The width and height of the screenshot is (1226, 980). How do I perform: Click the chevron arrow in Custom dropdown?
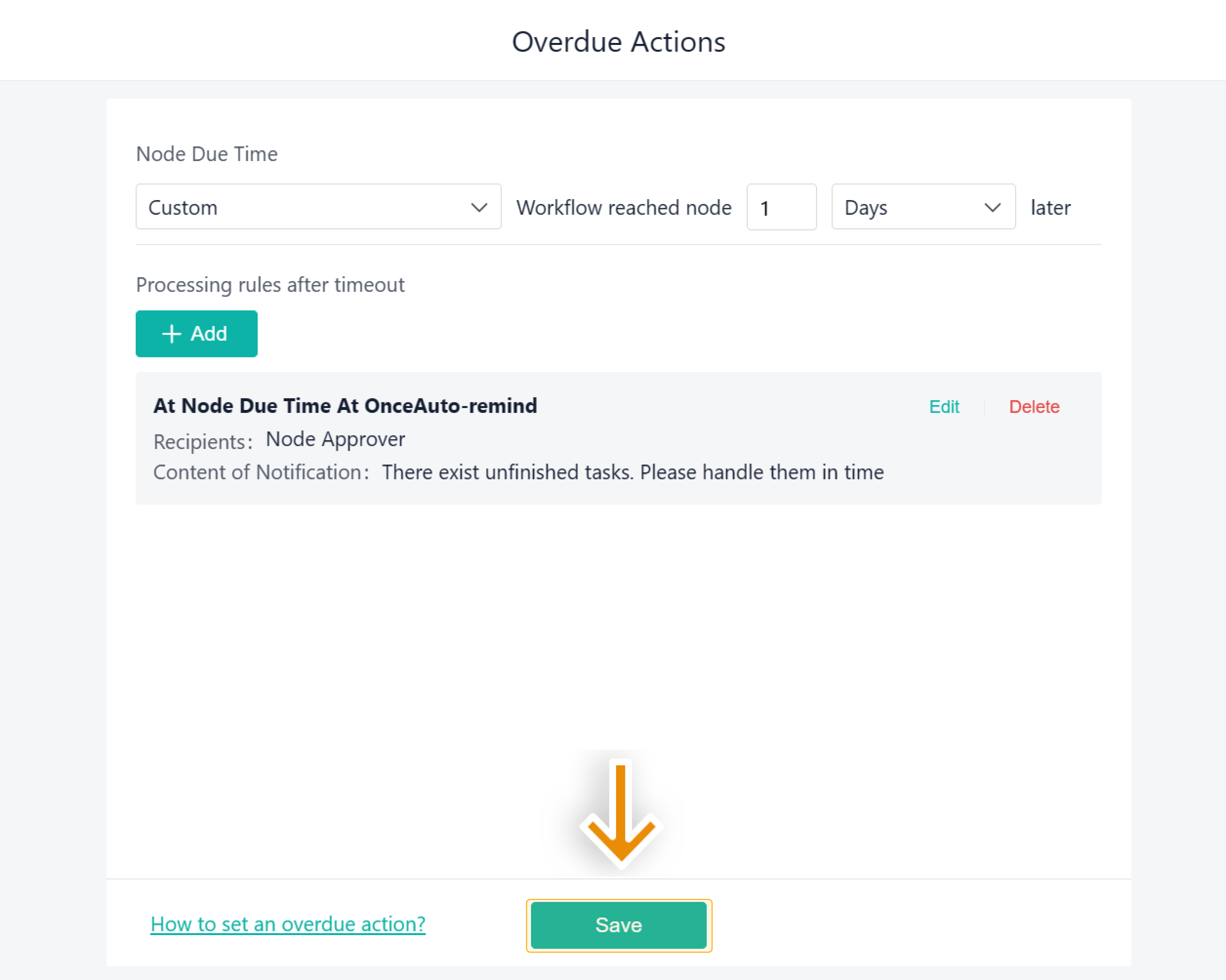pos(479,208)
